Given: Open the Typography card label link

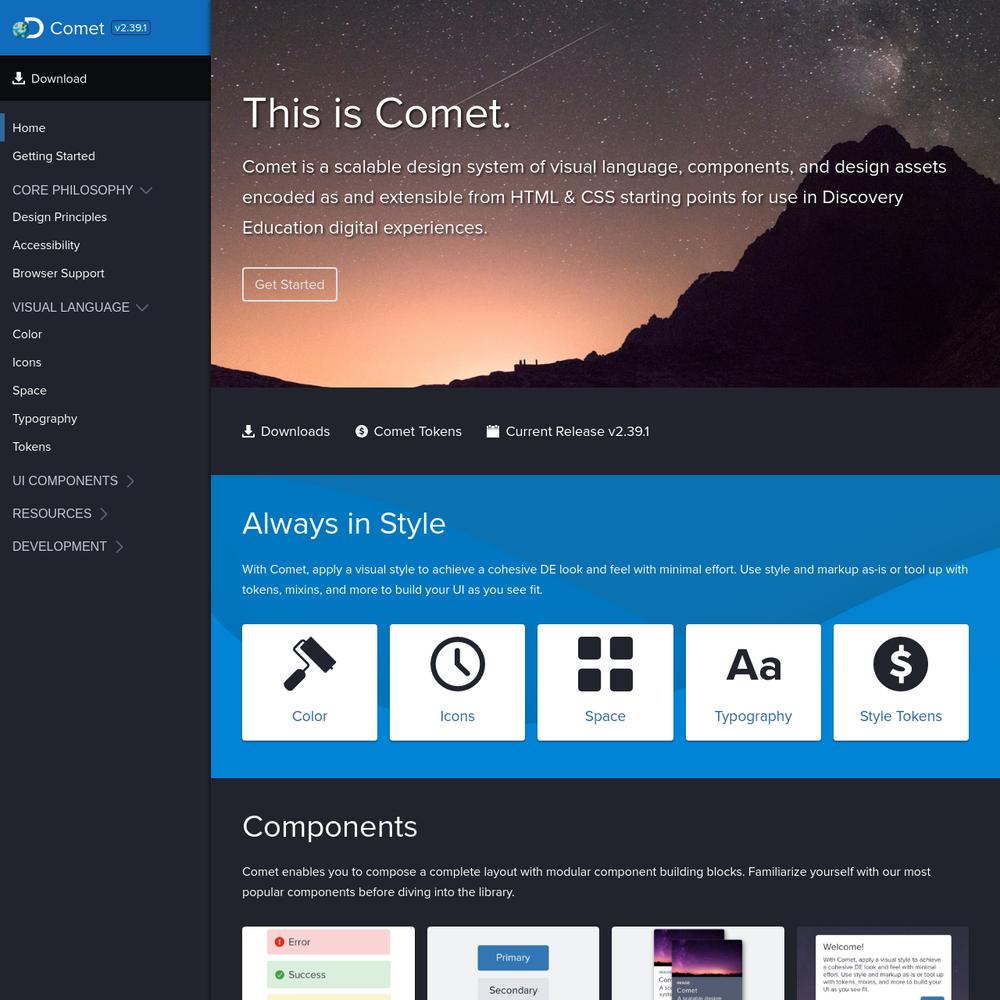Looking at the screenshot, I should click(753, 716).
